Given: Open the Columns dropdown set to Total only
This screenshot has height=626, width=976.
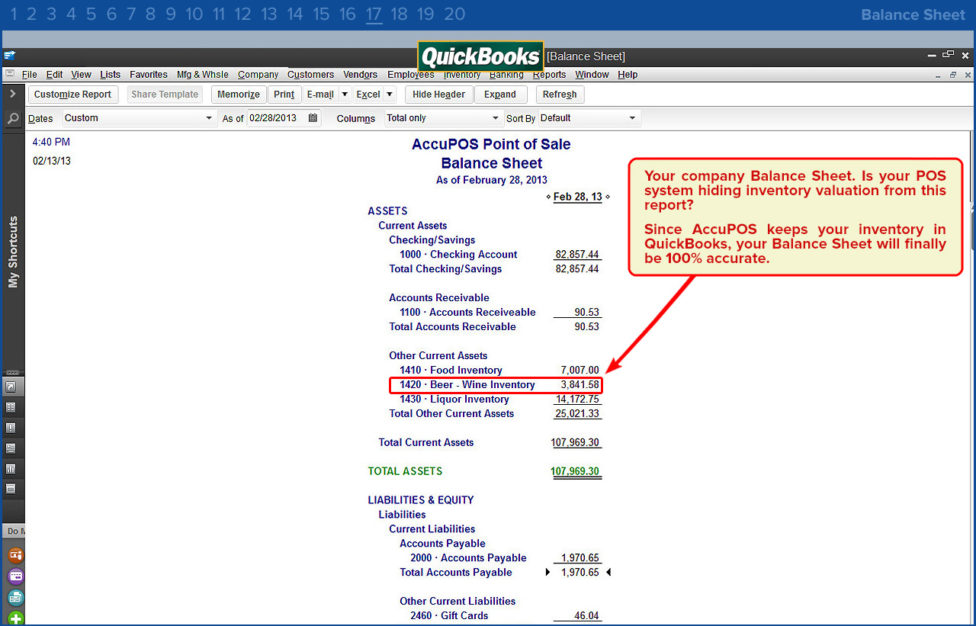Looking at the screenshot, I should [x=443, y=118].
